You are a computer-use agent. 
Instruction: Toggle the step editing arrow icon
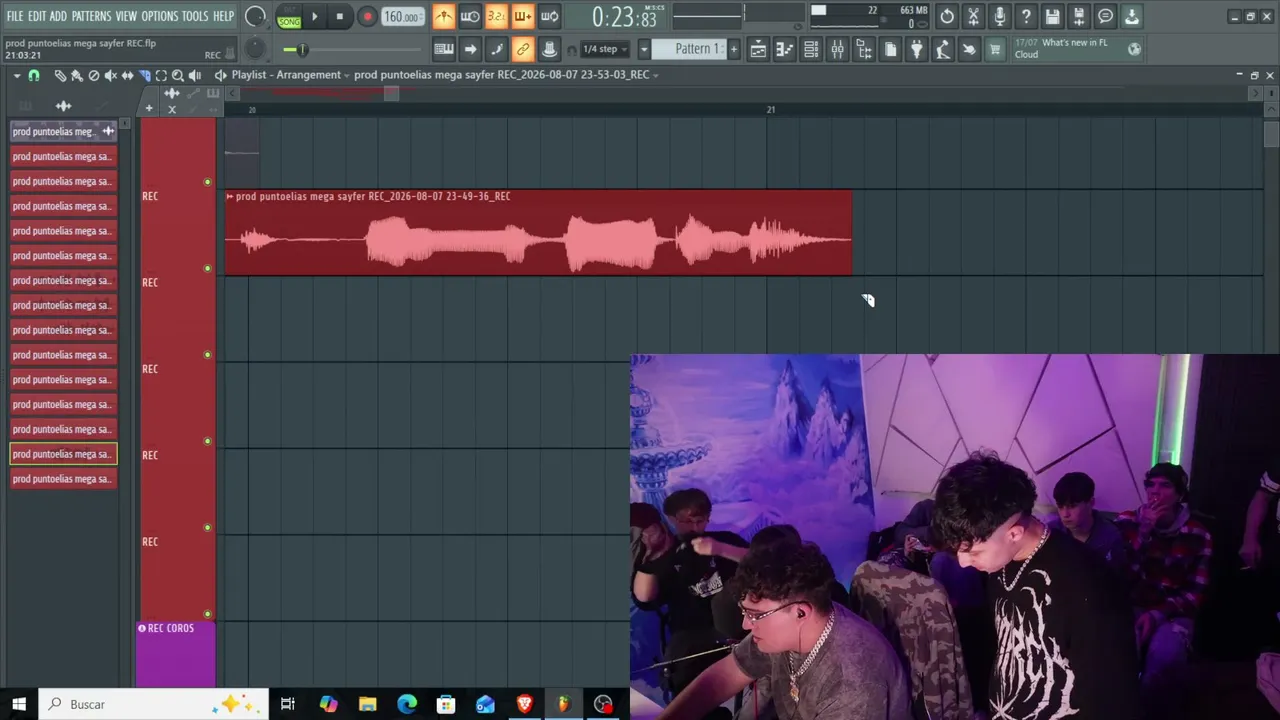click(470, 49)
